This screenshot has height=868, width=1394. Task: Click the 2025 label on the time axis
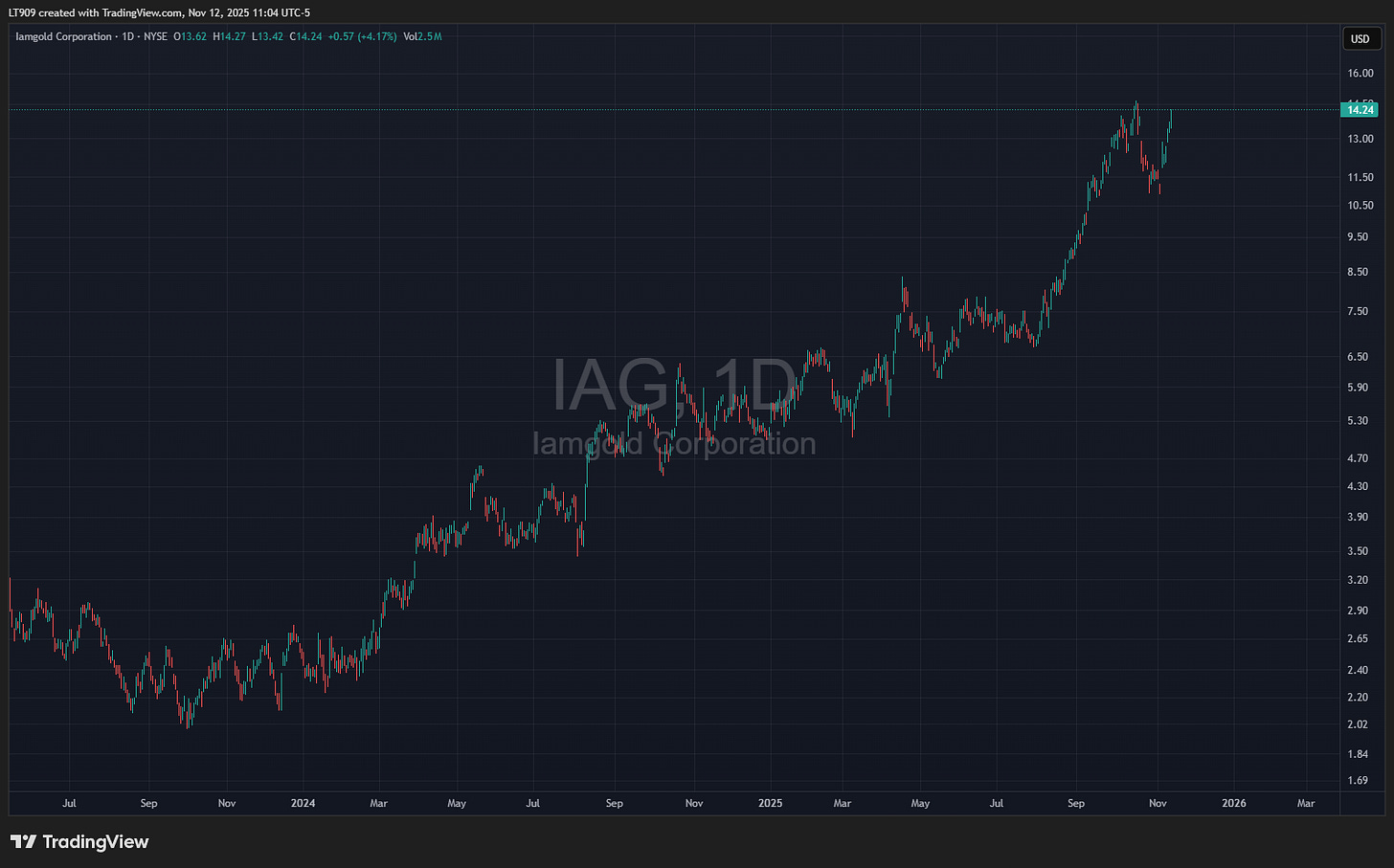[x=770, y=803]
